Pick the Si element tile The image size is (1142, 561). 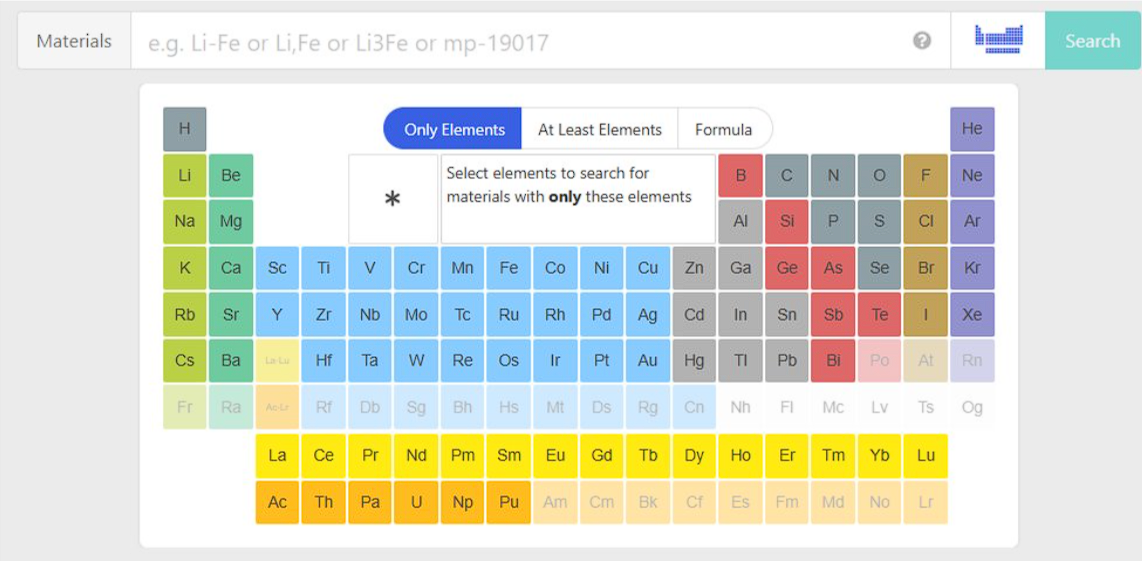(787, 222)
